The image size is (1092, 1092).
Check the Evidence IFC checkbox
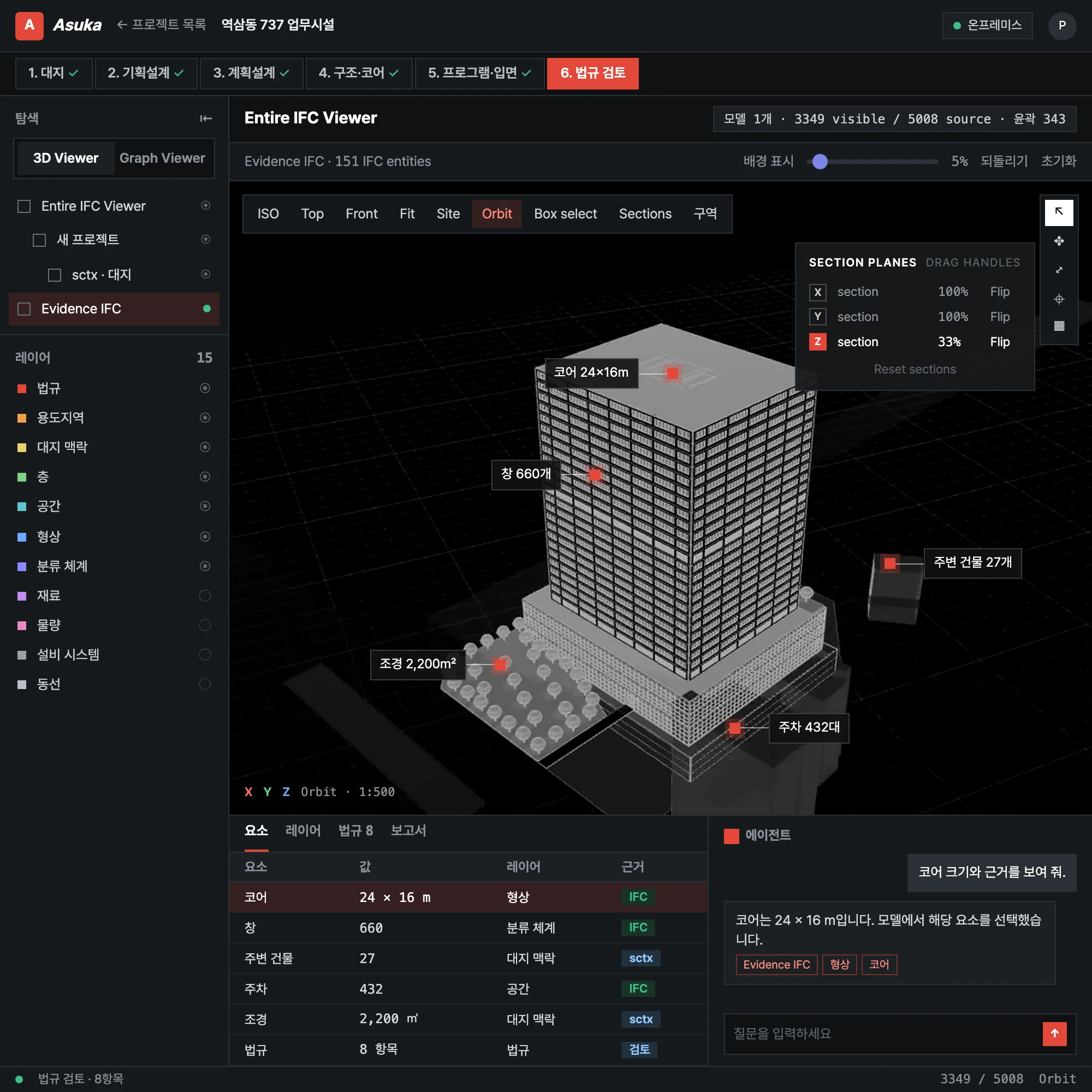[25, 309]
